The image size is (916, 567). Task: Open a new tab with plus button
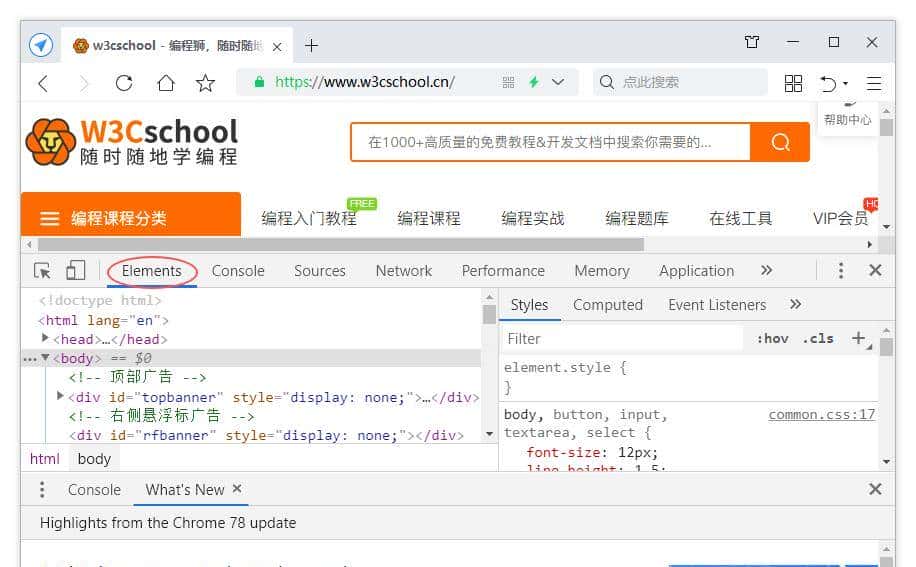point(311,45)
